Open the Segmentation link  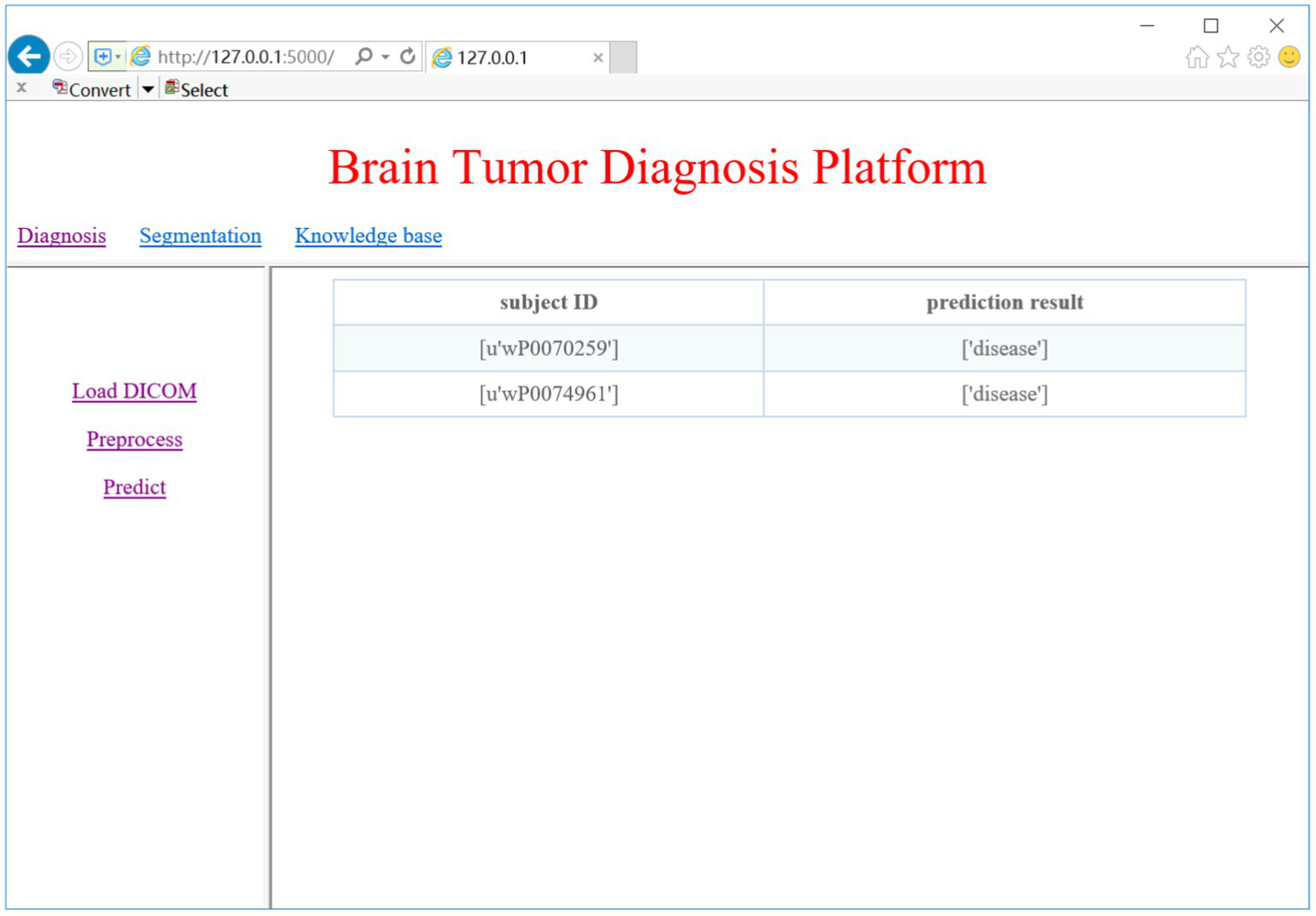(200, 236)
